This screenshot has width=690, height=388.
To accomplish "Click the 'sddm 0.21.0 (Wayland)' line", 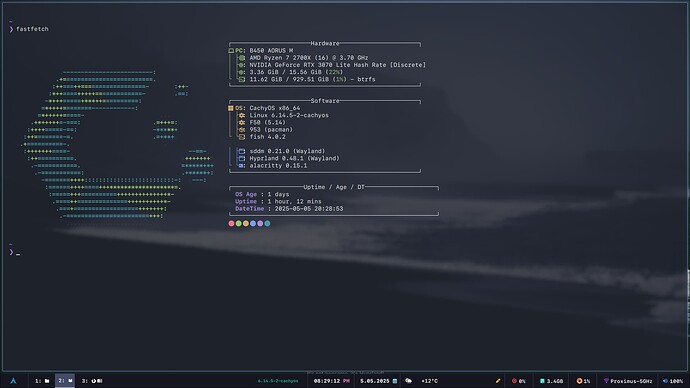I will (282, 151).
